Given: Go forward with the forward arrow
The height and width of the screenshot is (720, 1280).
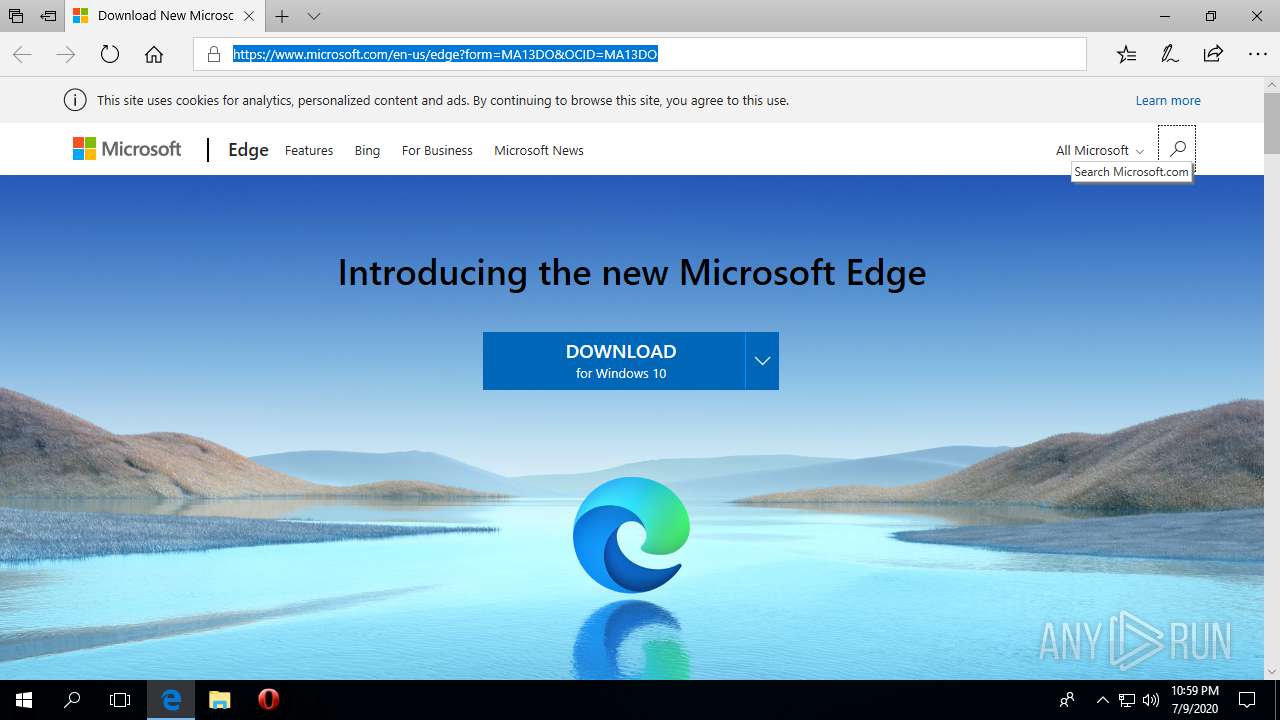Looking at the screenshot, I should 66,54.
